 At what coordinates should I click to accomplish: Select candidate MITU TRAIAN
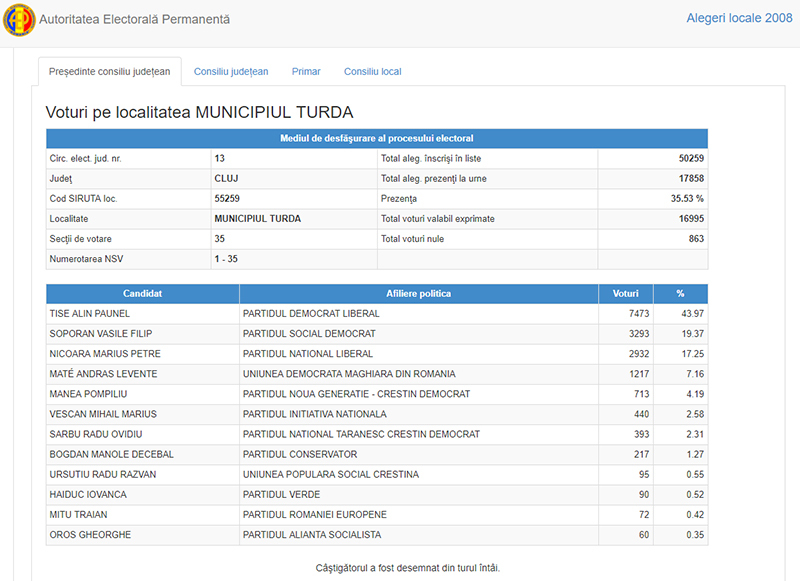pyautogui.click(x=78, y=515)
